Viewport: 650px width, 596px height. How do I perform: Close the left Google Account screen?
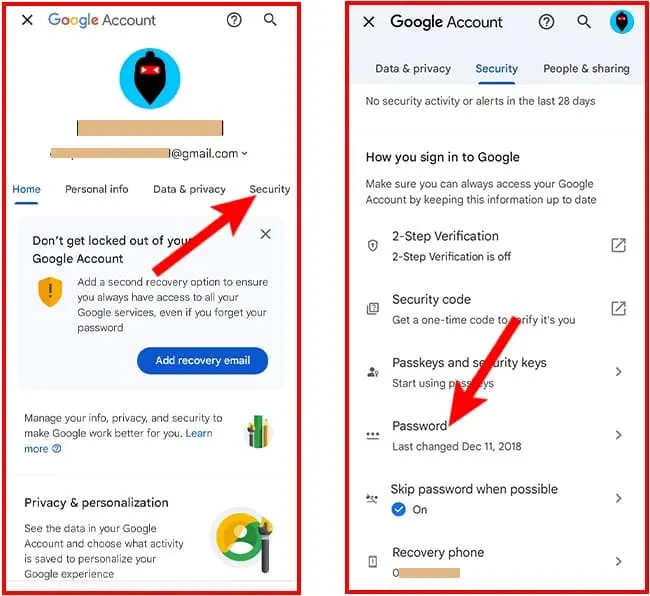pos(27,19)
